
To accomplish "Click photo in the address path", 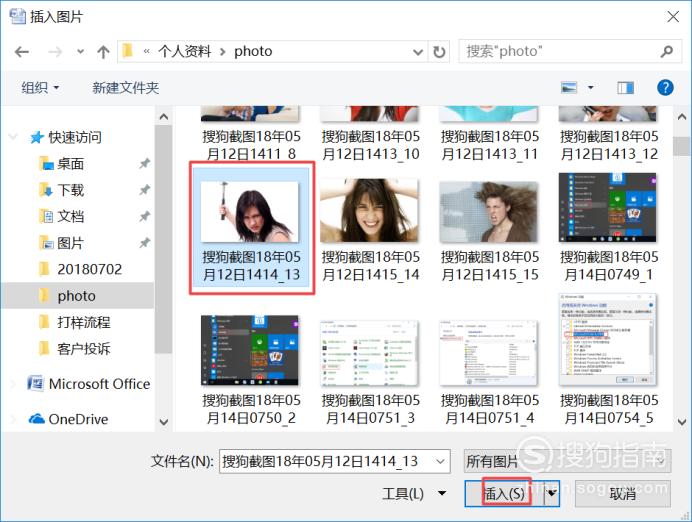I will click(x=253, y=52).
